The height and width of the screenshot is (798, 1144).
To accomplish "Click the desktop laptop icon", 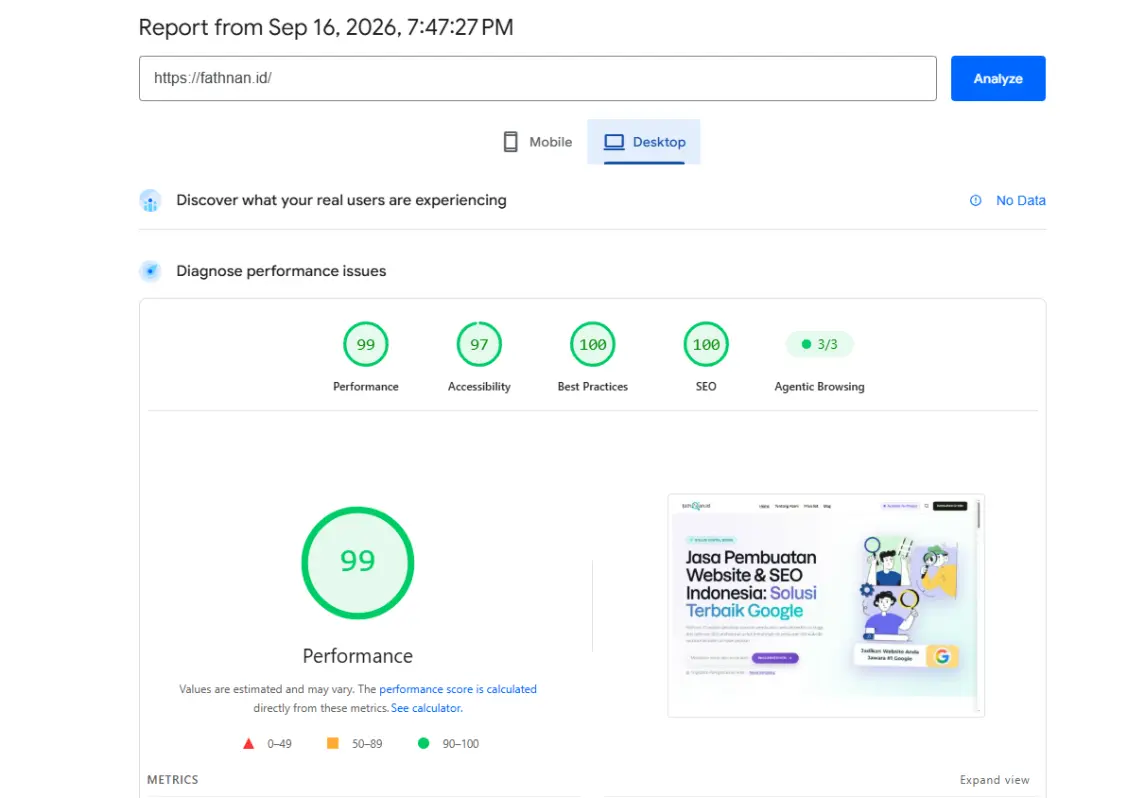I will click(614, 142).
